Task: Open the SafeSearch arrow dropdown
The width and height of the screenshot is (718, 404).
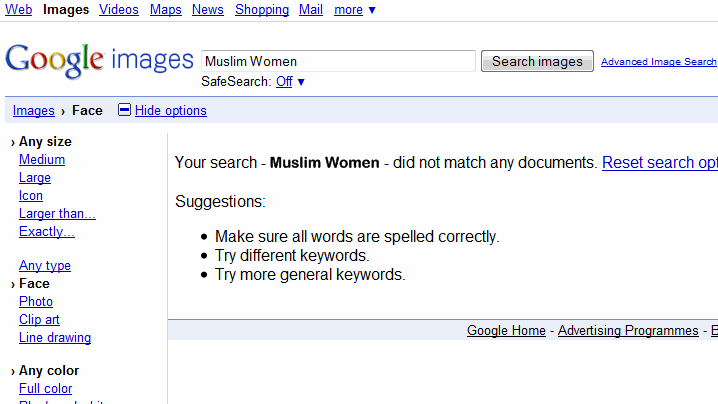Action: click(301, 82)
